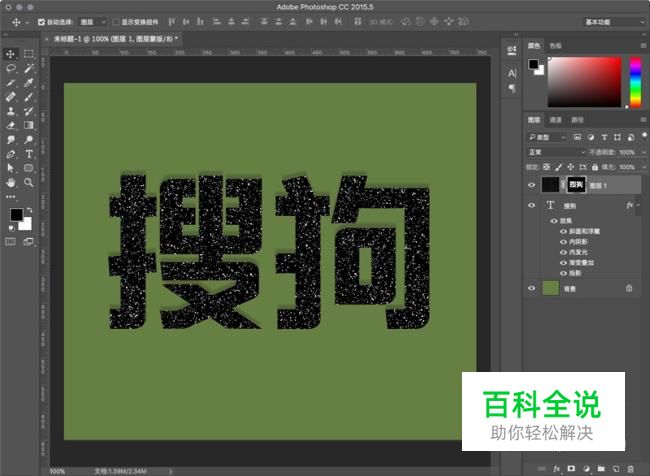
Task: Collapse text layer effects fx arrow
Action: (x=638, y=205)
